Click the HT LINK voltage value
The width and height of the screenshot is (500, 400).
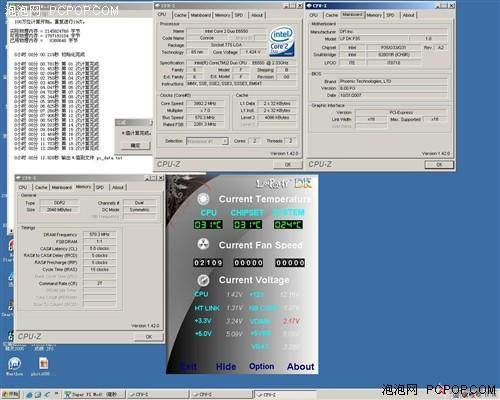pyautogui.click(x=234, y=308)
